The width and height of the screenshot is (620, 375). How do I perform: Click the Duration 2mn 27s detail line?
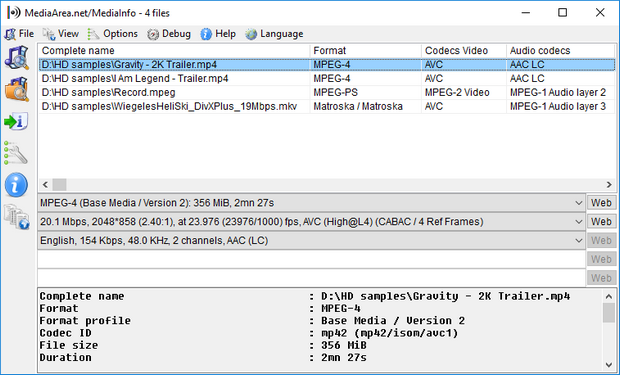point(203,358)
